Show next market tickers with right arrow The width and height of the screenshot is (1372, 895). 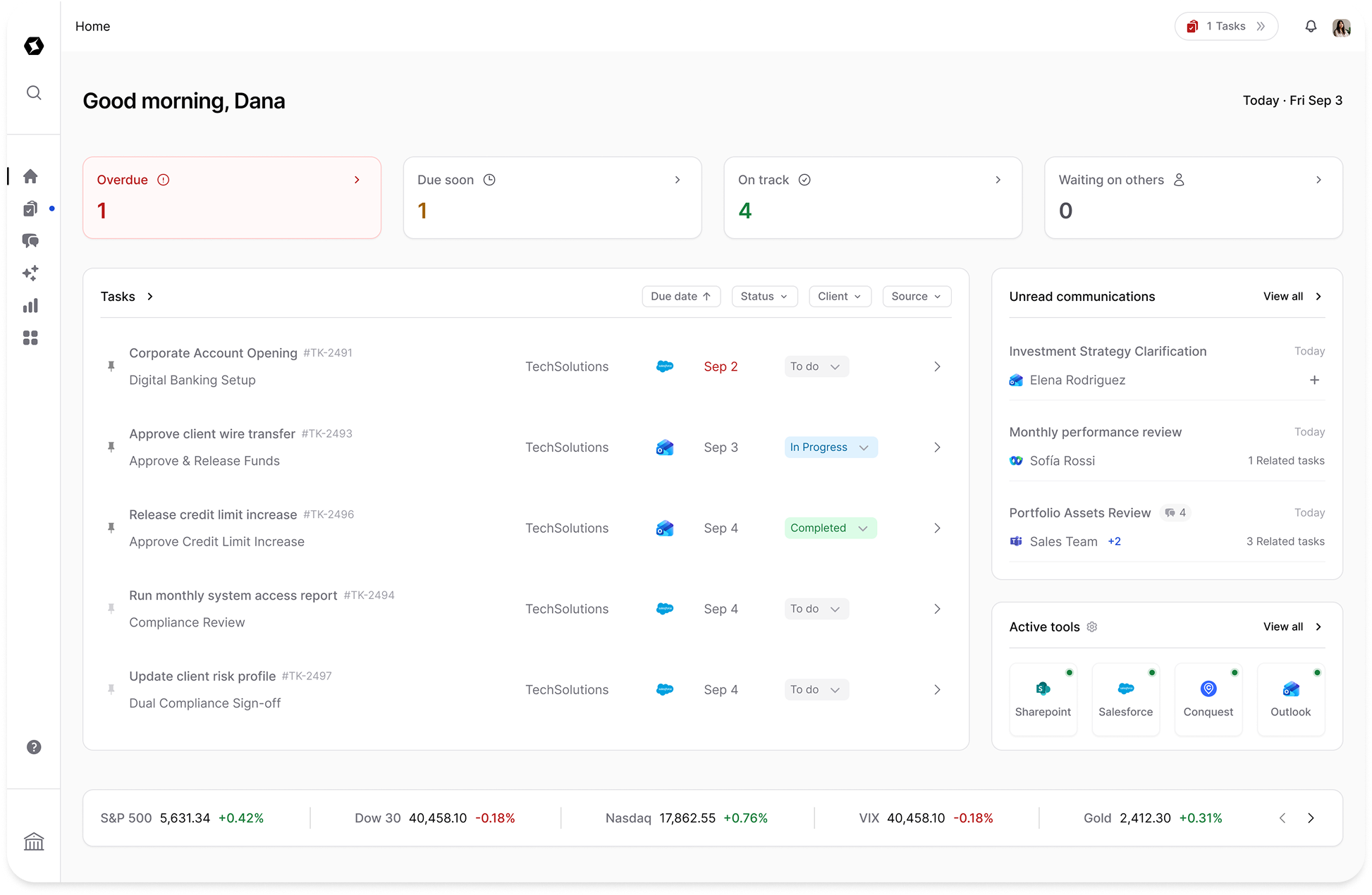(1311, 818)
